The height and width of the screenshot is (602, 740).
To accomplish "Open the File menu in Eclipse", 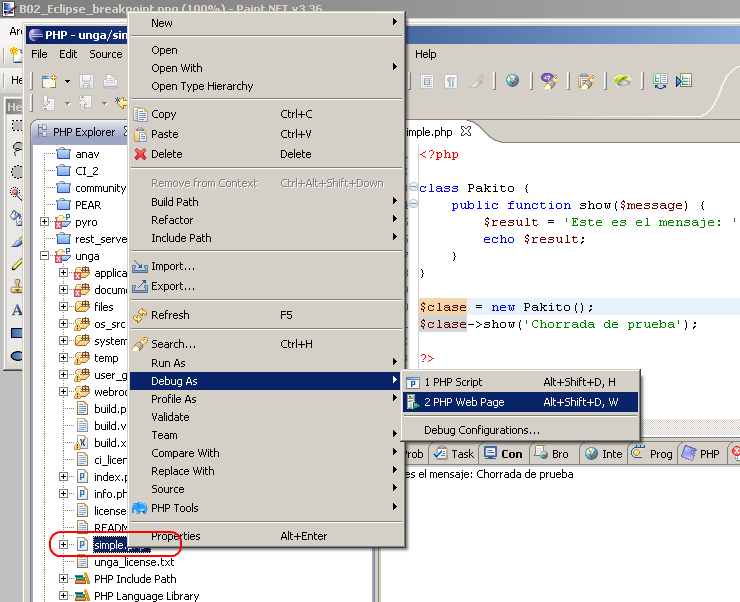I will click(x=39, y=54).
